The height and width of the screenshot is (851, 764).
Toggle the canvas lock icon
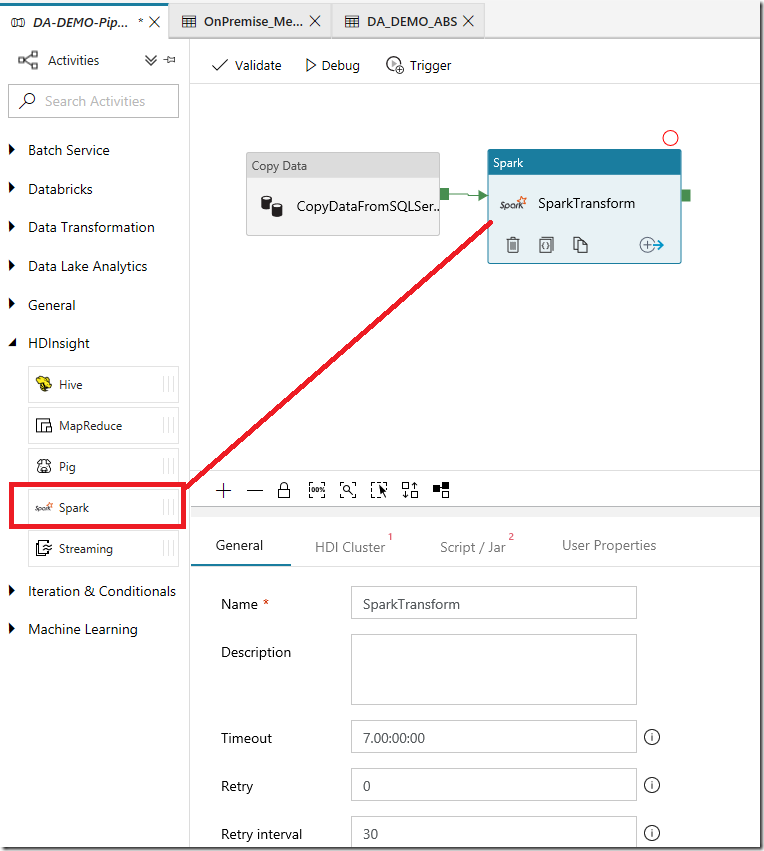pos(284,490)
